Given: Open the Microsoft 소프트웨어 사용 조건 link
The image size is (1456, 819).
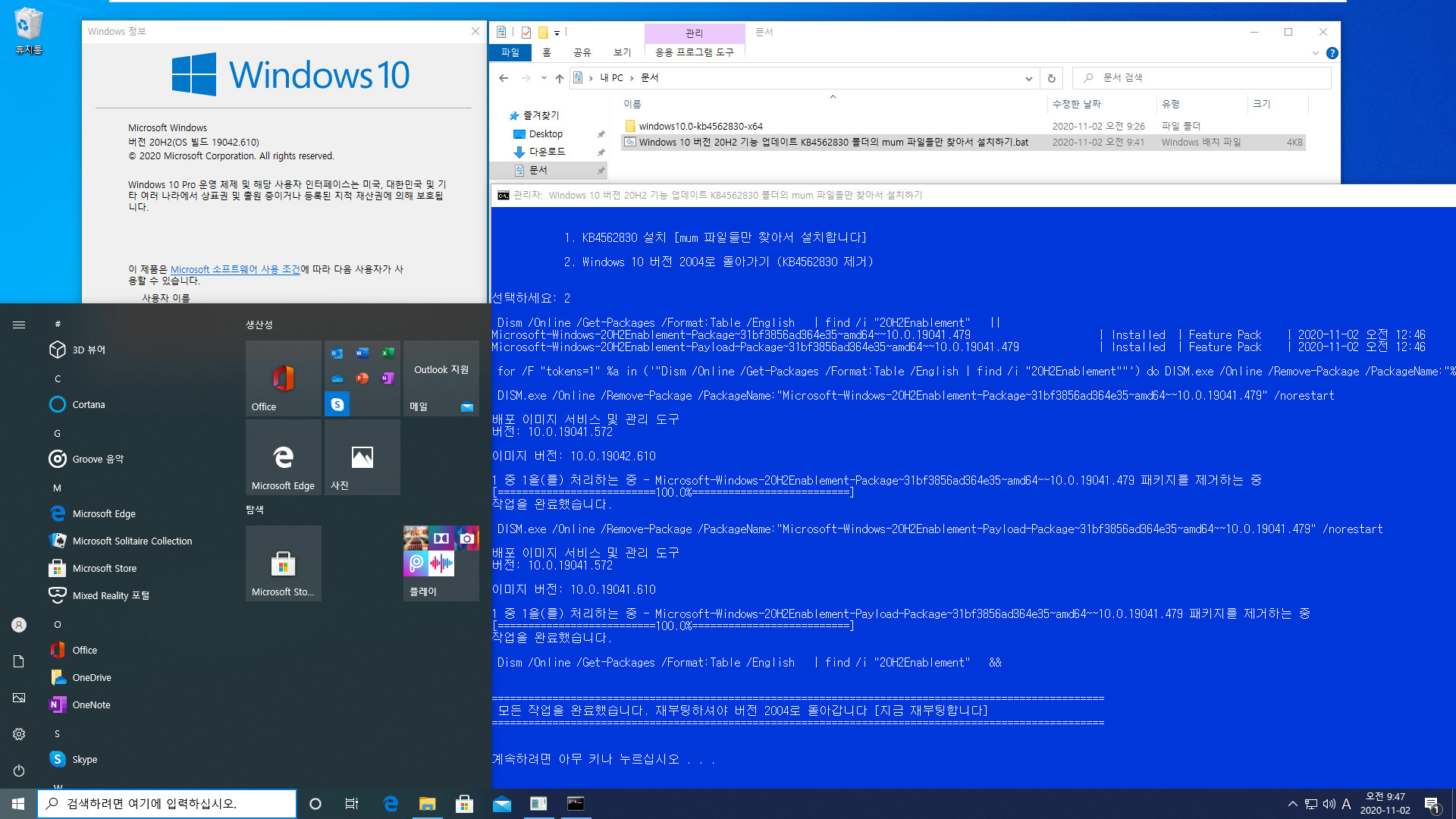Looking at the screenshot, I should click(x=235, y=269).
